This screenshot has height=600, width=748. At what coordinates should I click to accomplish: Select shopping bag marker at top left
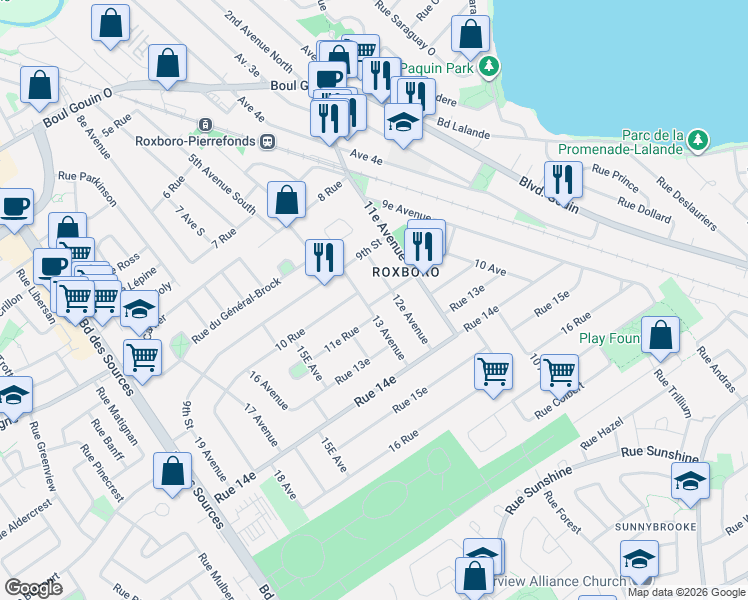[x=110, y=24]
